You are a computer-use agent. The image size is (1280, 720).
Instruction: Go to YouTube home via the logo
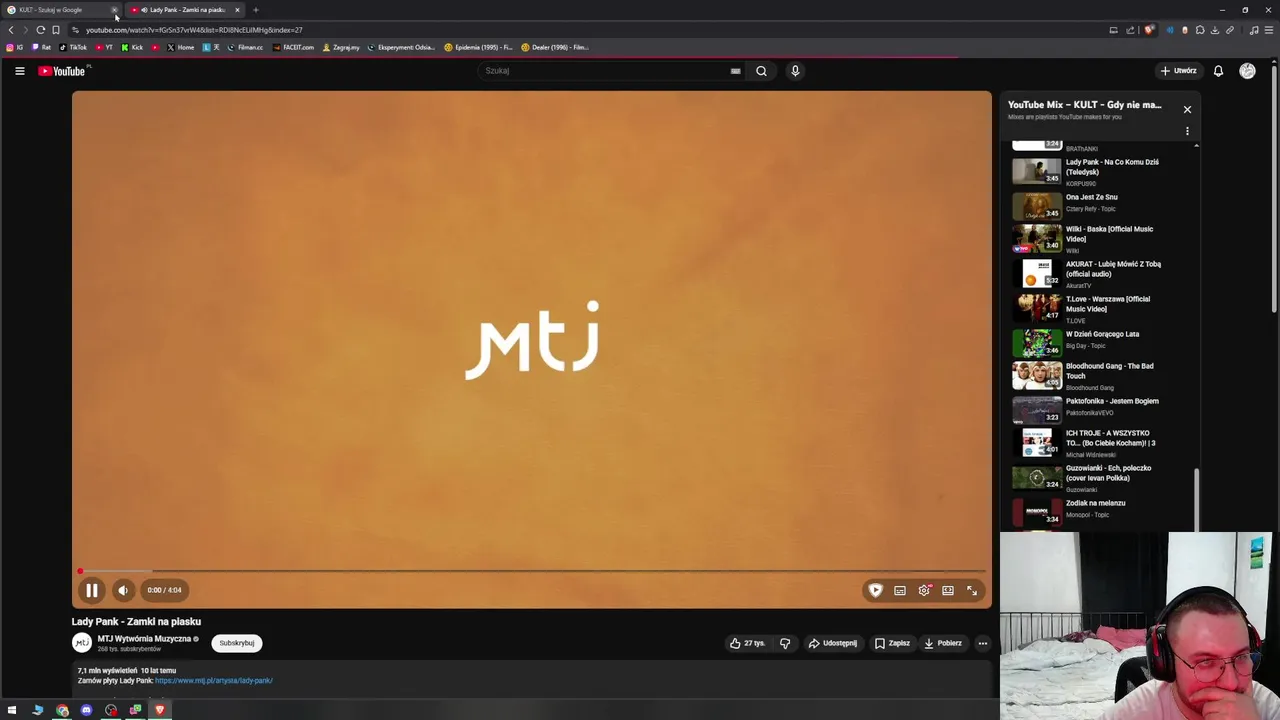[62, 71]
